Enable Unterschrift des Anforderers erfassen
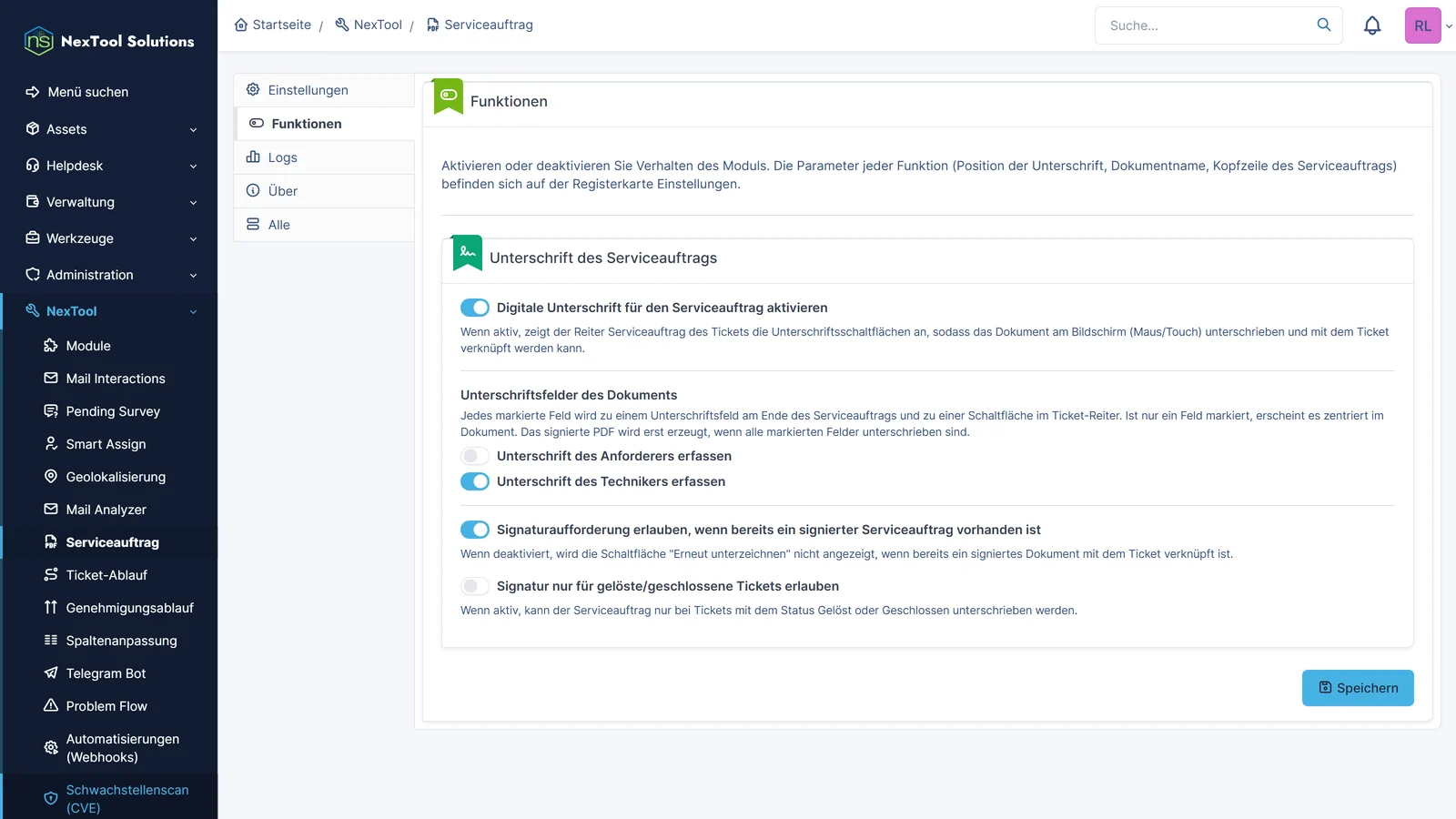 [x=475, y=456]
